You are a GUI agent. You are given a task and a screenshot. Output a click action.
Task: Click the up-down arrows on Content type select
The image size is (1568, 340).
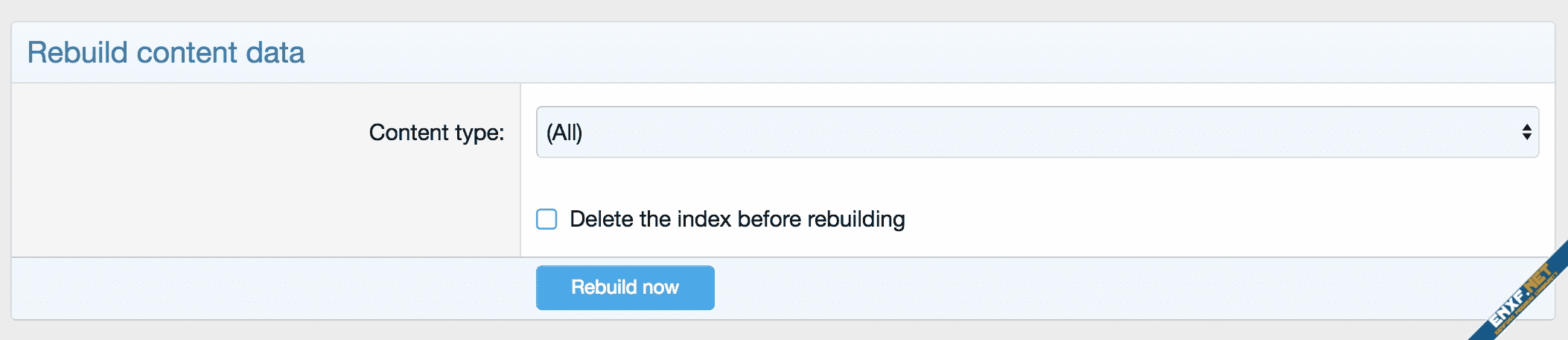pos(1526,133)
